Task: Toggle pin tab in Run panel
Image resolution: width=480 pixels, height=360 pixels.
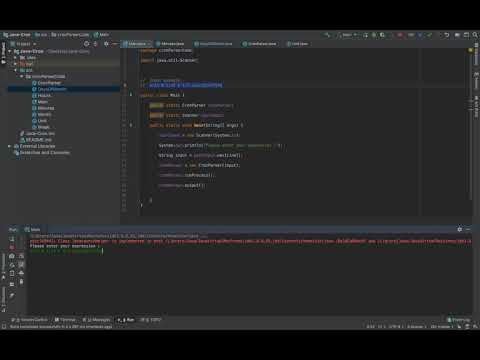Action: point(12,295)
